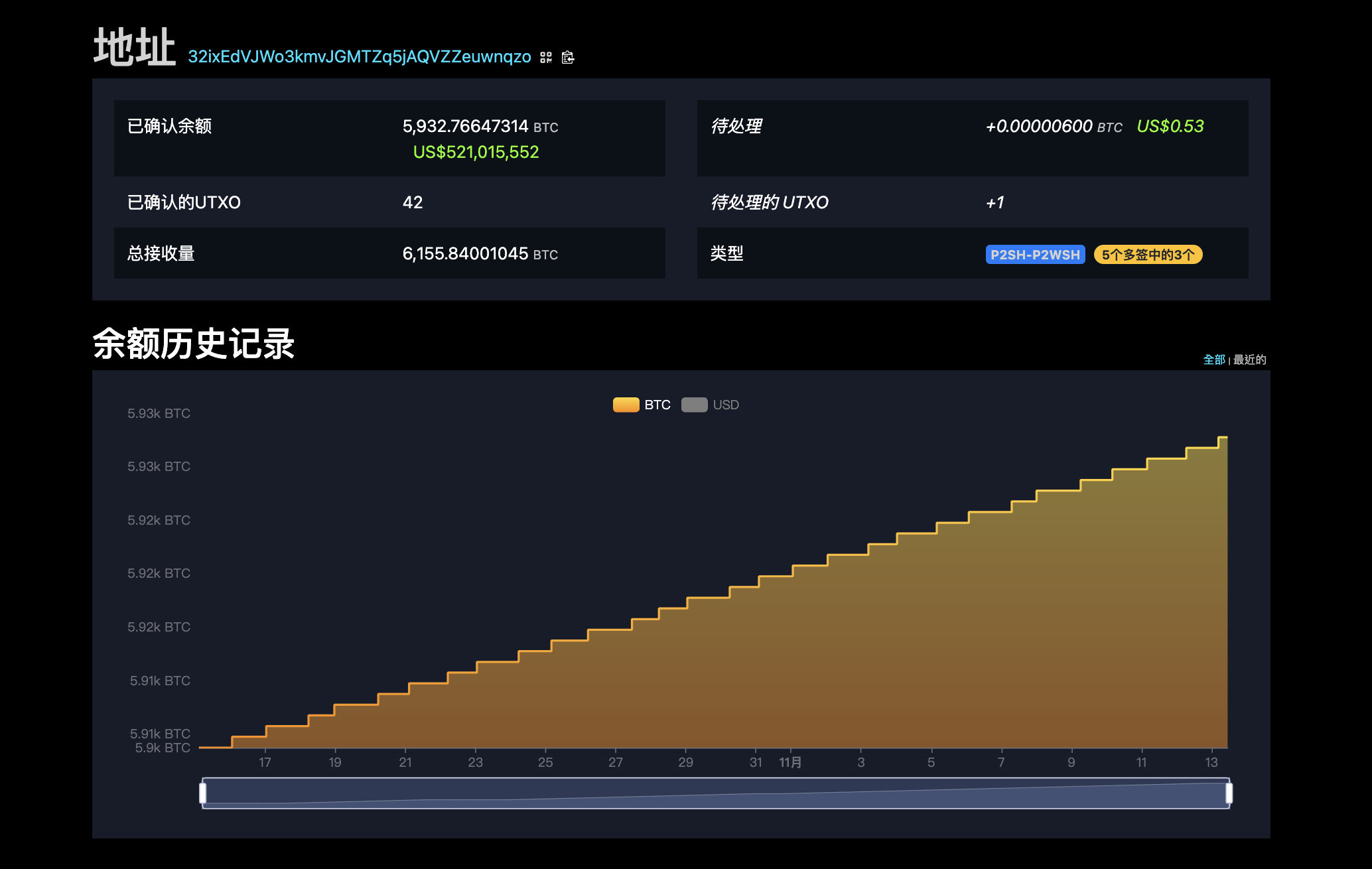Click the middle of range selector bar
This screenshot has width=1372, height=869.
pos(715,793)
